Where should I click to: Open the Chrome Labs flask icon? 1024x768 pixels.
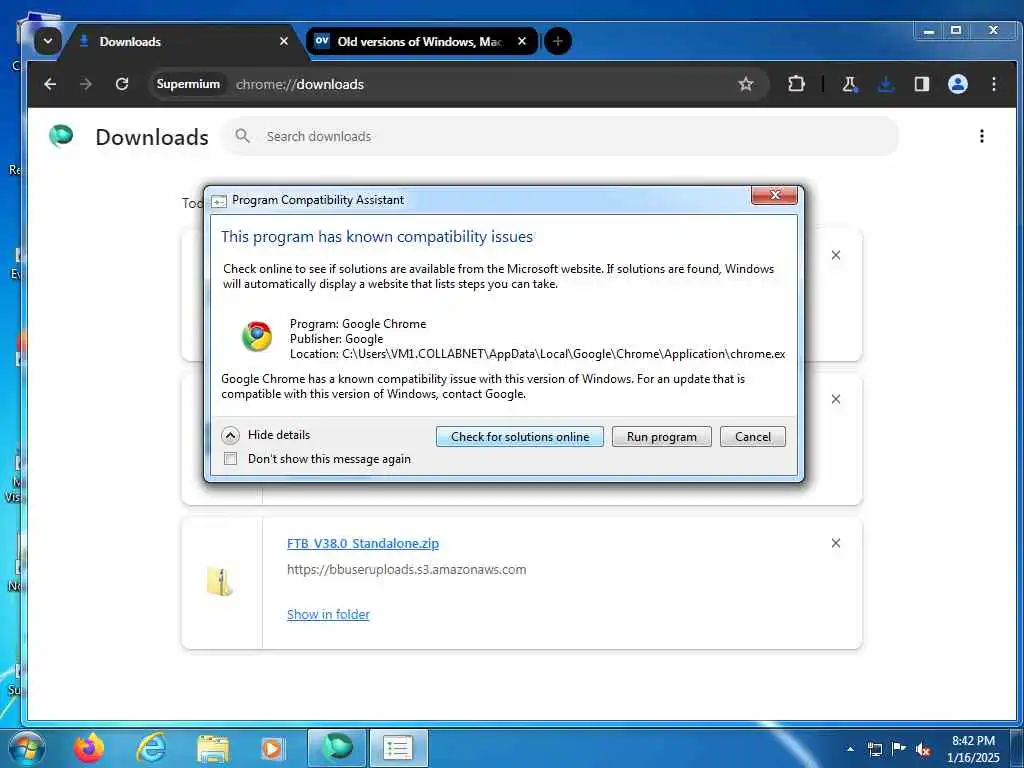[849, 84]
